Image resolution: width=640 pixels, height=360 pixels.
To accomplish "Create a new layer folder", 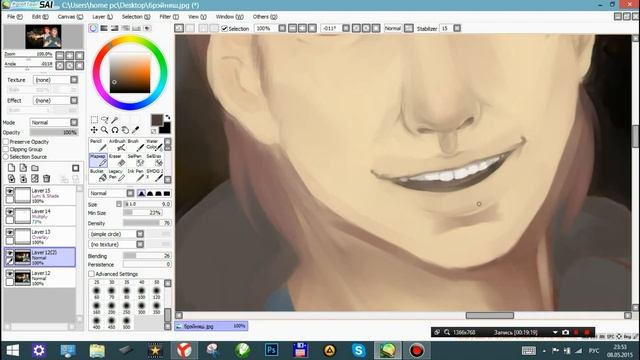I will point(35,168).
